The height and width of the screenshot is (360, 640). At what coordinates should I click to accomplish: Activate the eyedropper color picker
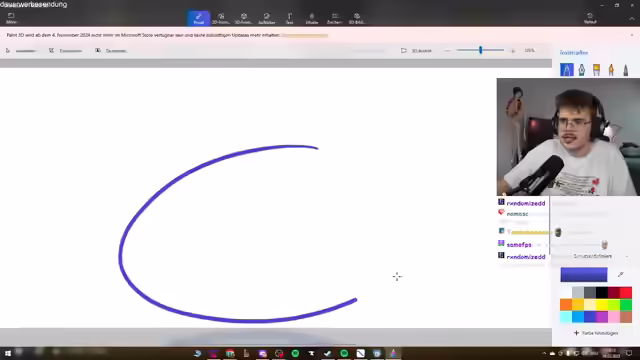tap(621, 275)
